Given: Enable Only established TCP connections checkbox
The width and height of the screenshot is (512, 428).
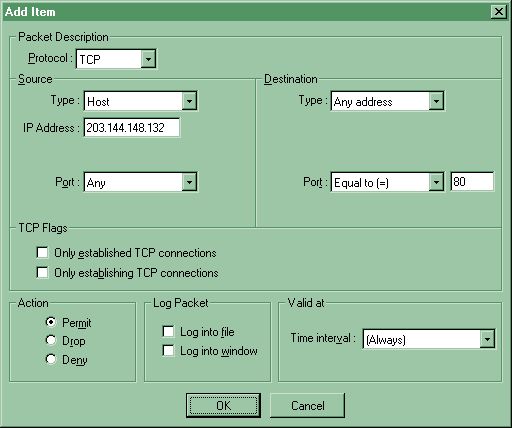Looking at the screenshot, I should 42,252.
